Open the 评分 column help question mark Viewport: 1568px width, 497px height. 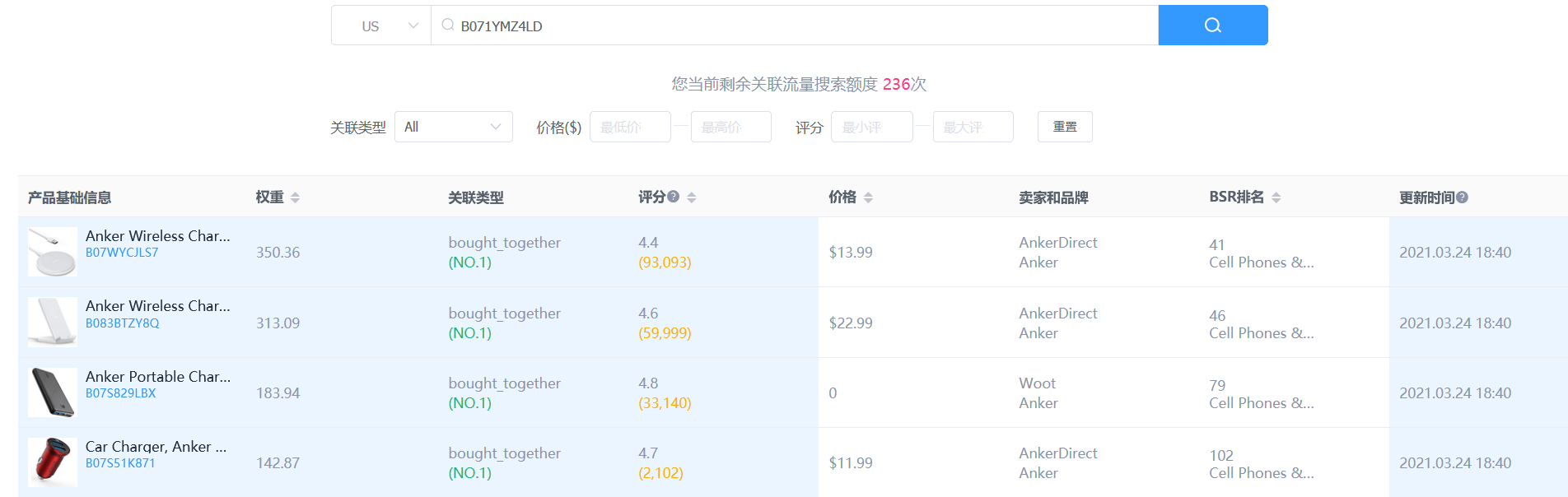(x=674, y=196)
